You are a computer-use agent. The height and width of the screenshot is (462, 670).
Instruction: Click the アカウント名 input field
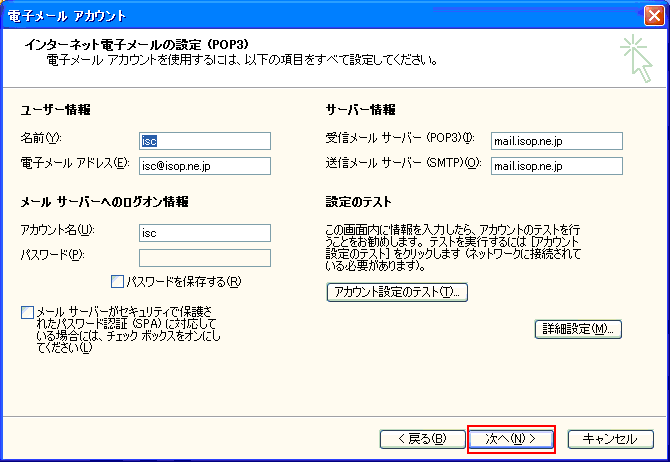(x=205, y=233)
